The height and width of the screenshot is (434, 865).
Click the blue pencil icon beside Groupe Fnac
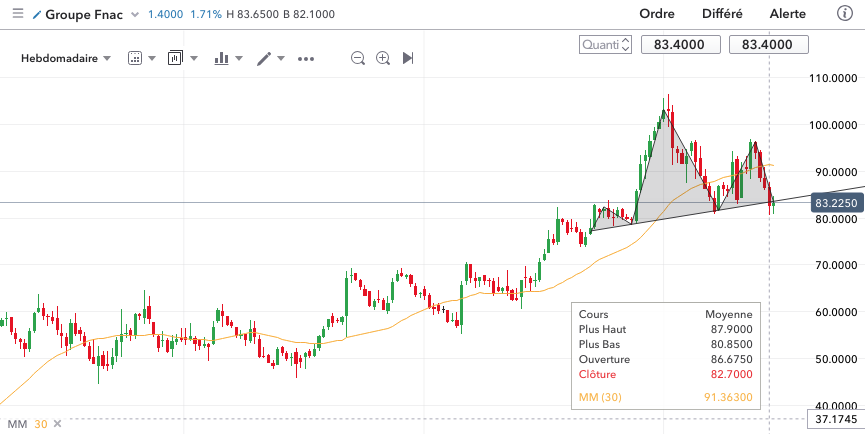pos(37,14)
